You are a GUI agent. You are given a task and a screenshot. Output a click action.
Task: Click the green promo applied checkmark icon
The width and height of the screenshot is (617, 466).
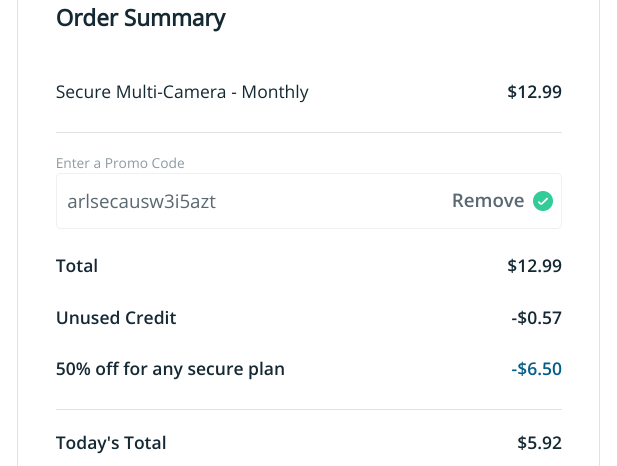pos(543,201)
